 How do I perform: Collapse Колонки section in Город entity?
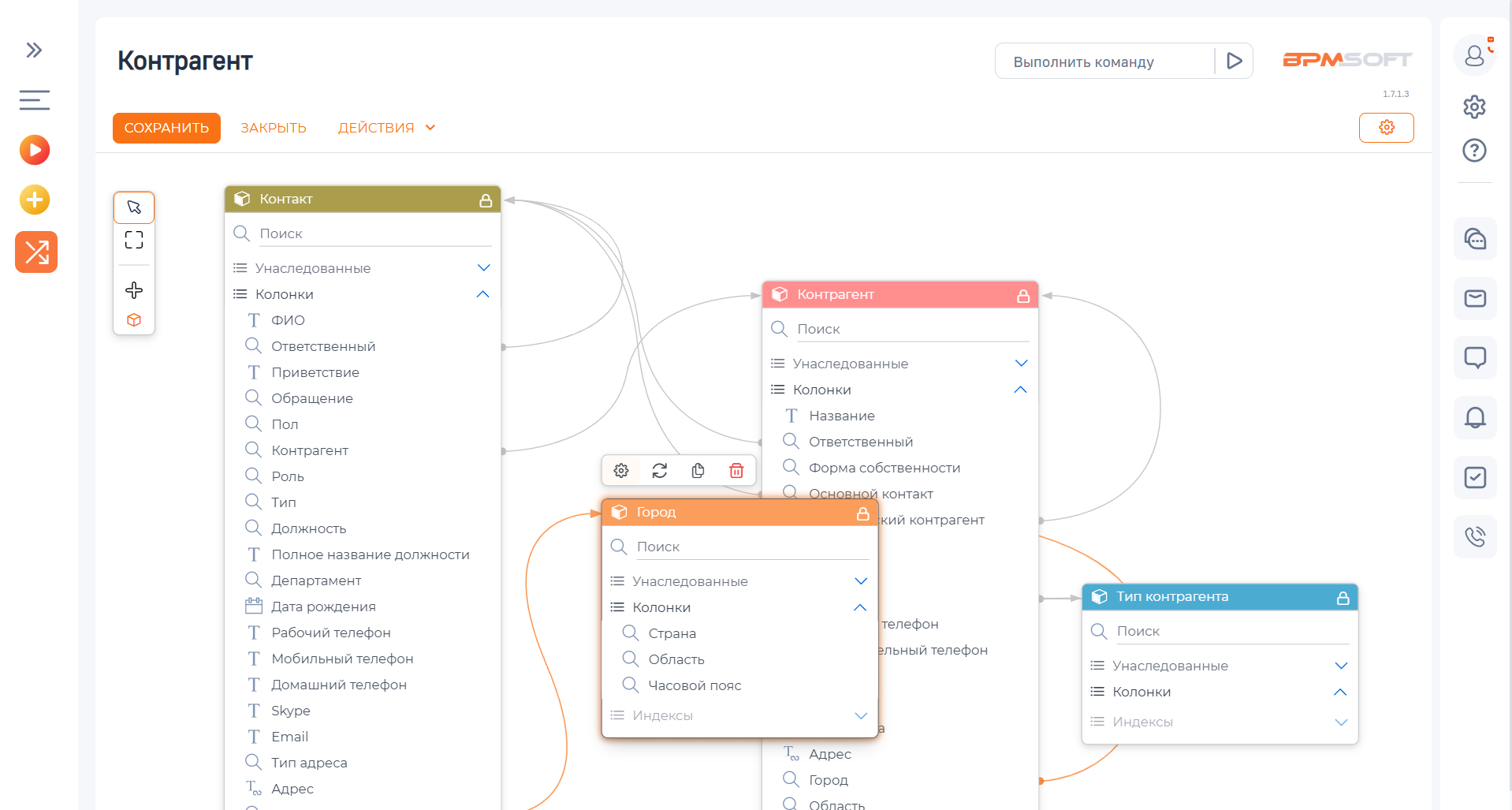click(860, 607)
